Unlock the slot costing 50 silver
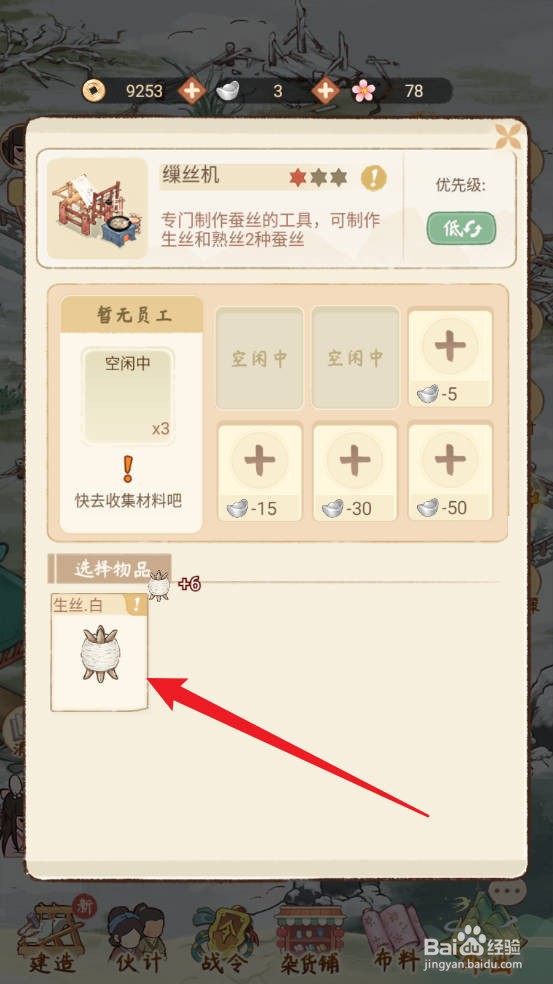Screen dimensions: 553x984 [450, 473]
